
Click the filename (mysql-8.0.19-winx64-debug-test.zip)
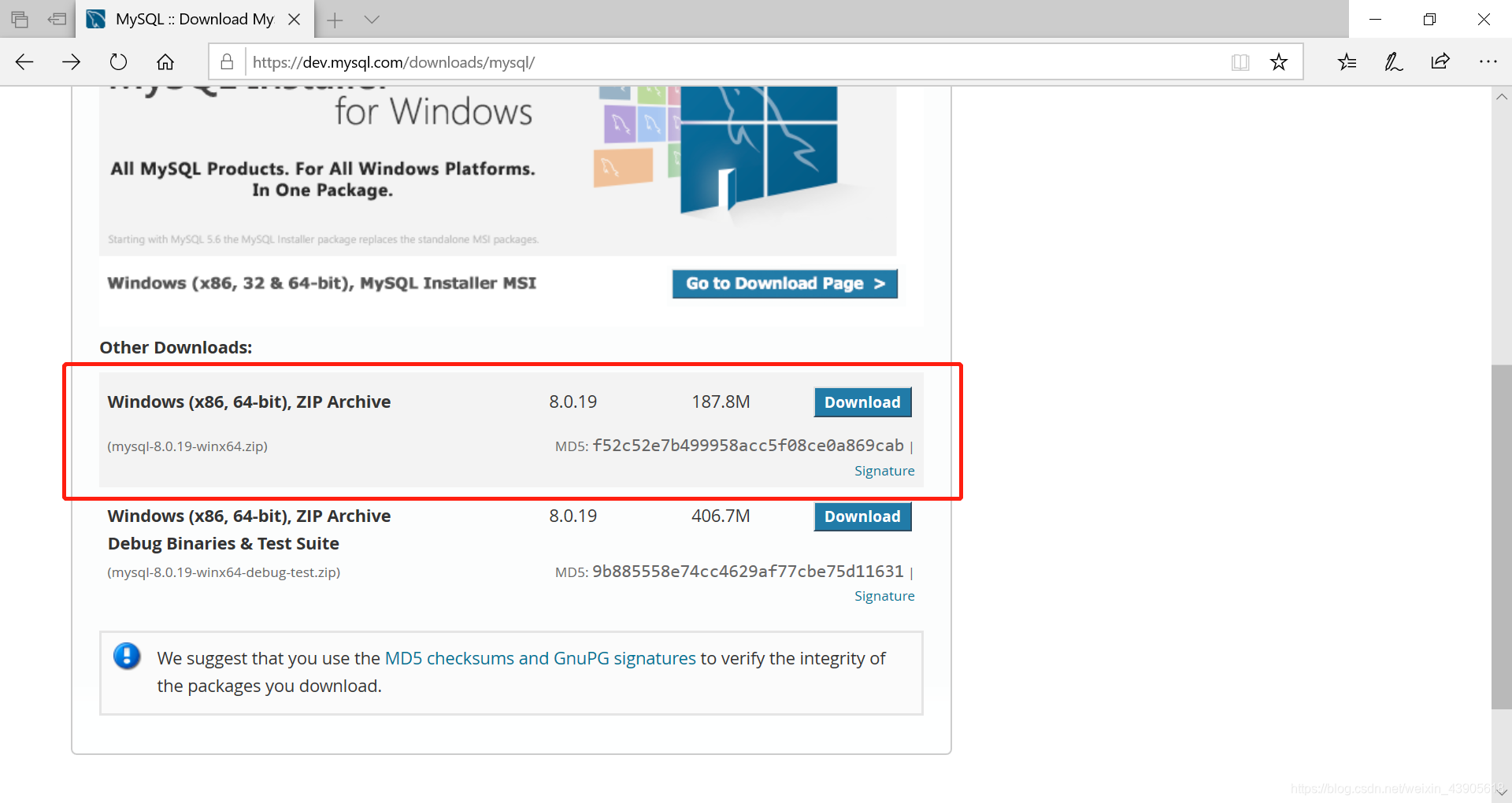point(224,572)
